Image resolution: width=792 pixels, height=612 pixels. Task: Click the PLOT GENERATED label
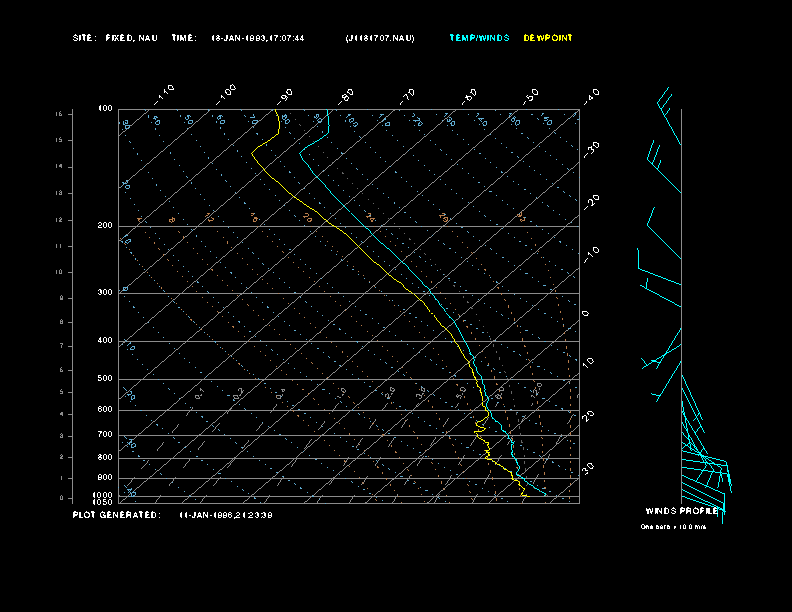[x=115, y=515]
